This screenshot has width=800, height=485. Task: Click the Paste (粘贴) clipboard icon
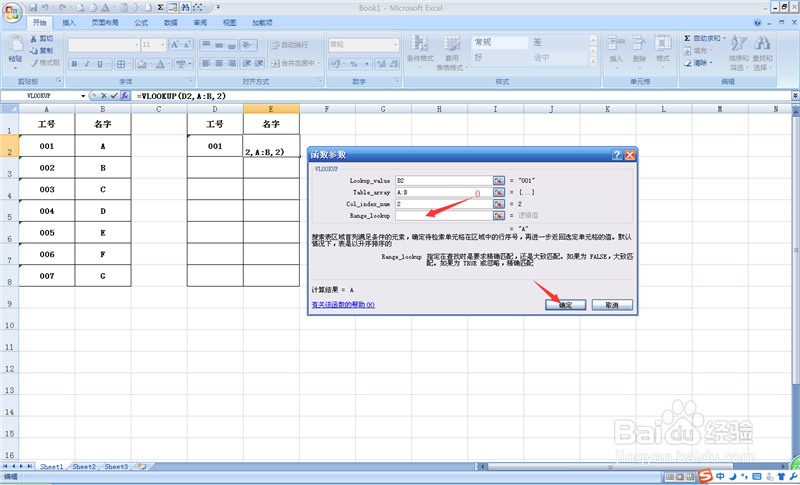(x=15, y=45)
